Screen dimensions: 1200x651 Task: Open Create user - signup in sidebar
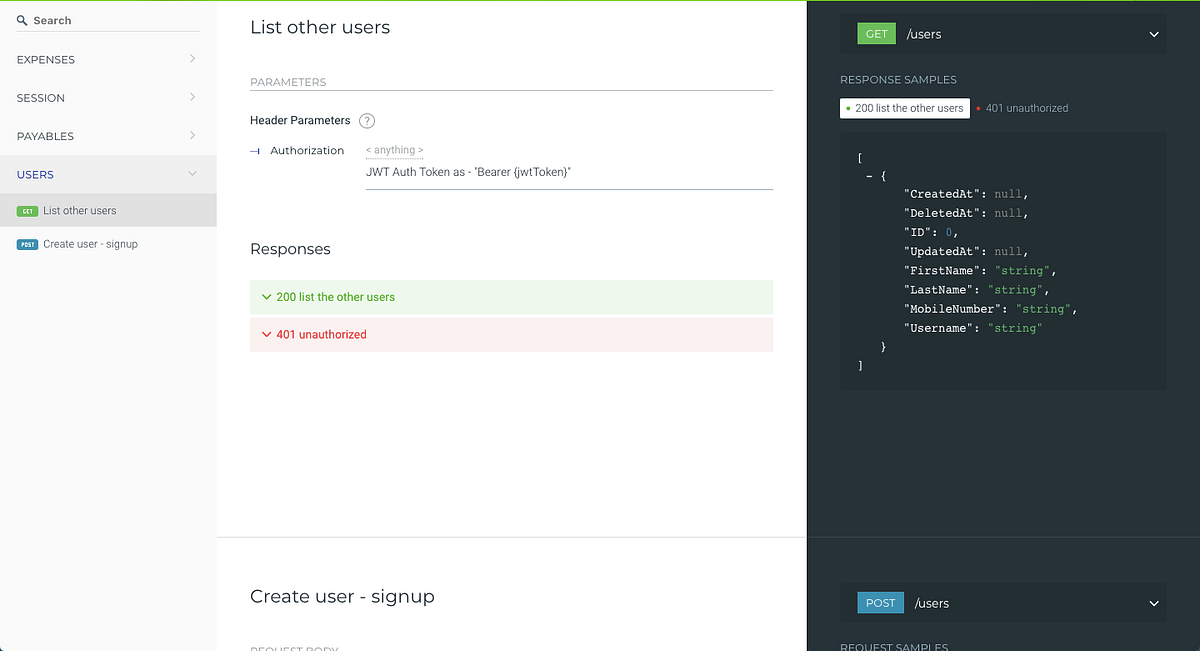click(x=108, y=244)
